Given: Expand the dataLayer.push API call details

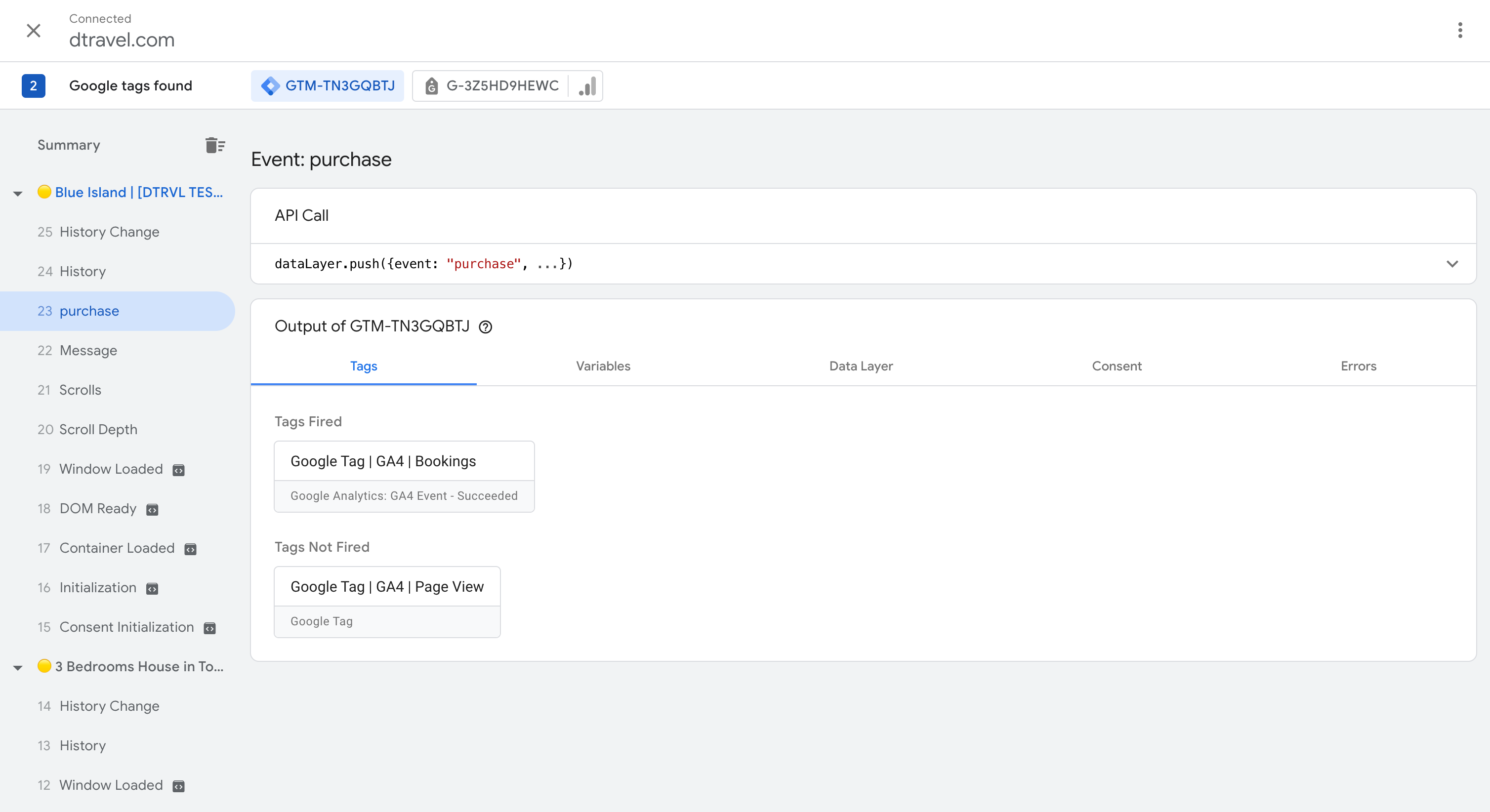Looking at the screenshot, I should pos(1452,264).
